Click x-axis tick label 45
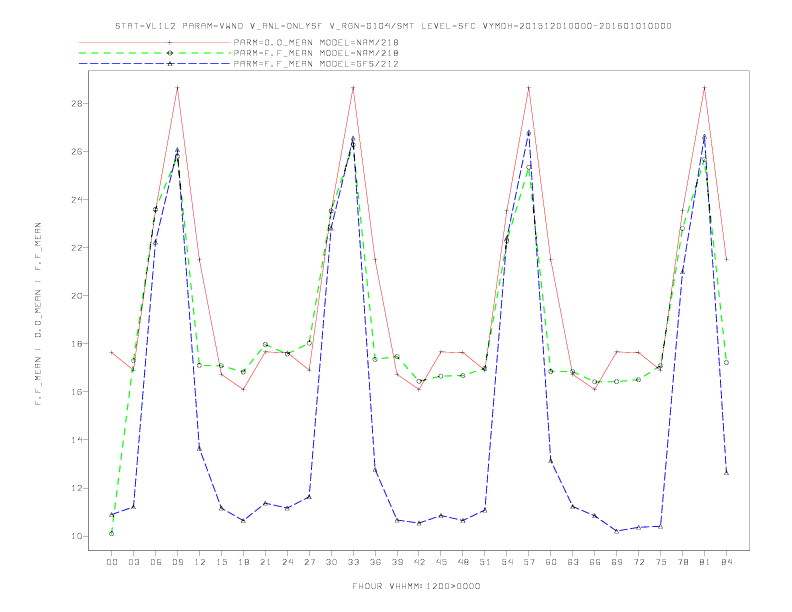This screenshot has width=792, height=612. 441,562
